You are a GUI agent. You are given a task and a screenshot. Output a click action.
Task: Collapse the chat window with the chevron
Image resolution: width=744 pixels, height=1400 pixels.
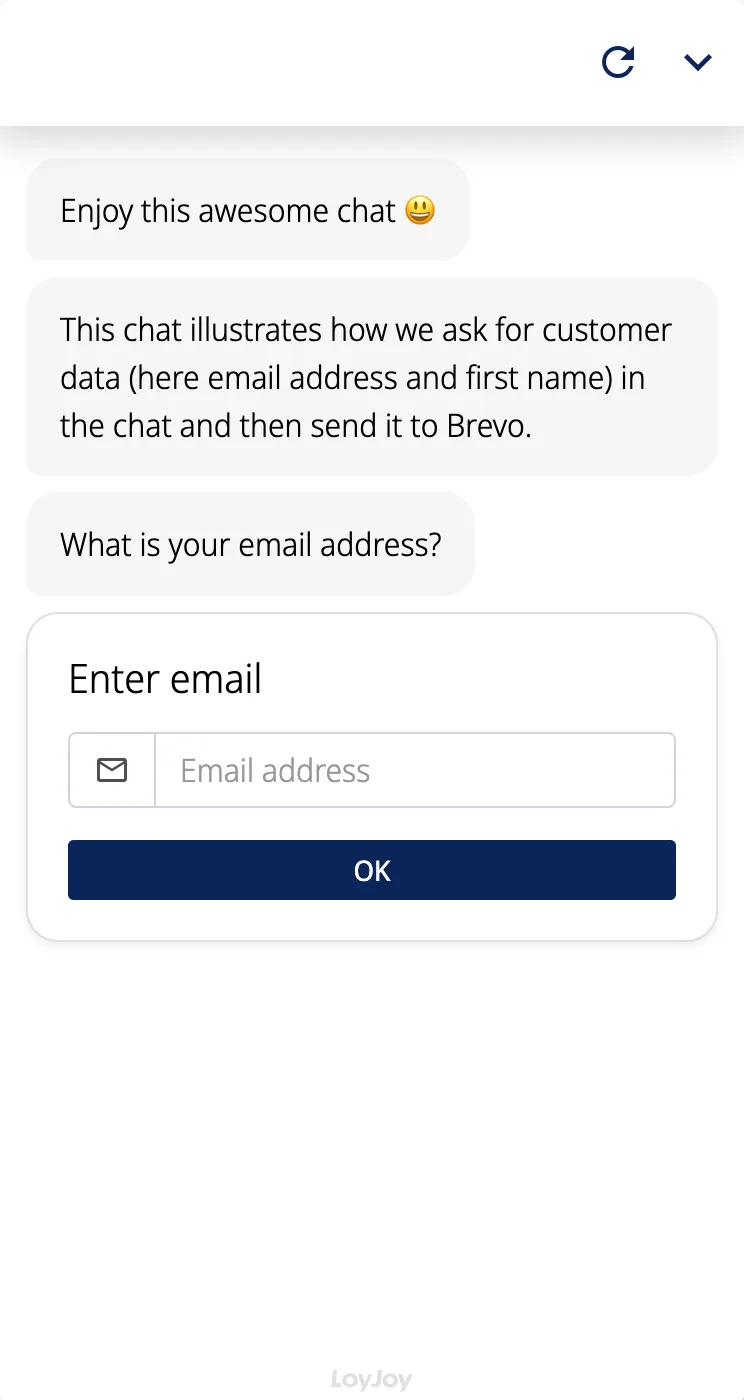tap(697, 62)
